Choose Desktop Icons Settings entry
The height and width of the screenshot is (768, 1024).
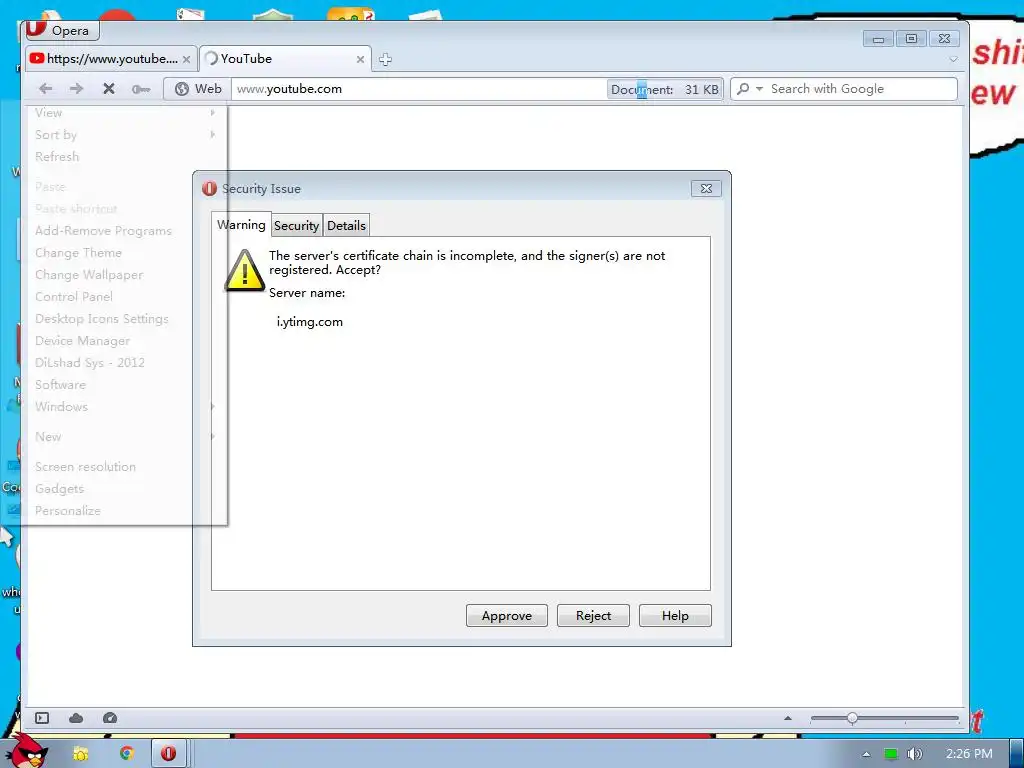[x=124, y=319]
